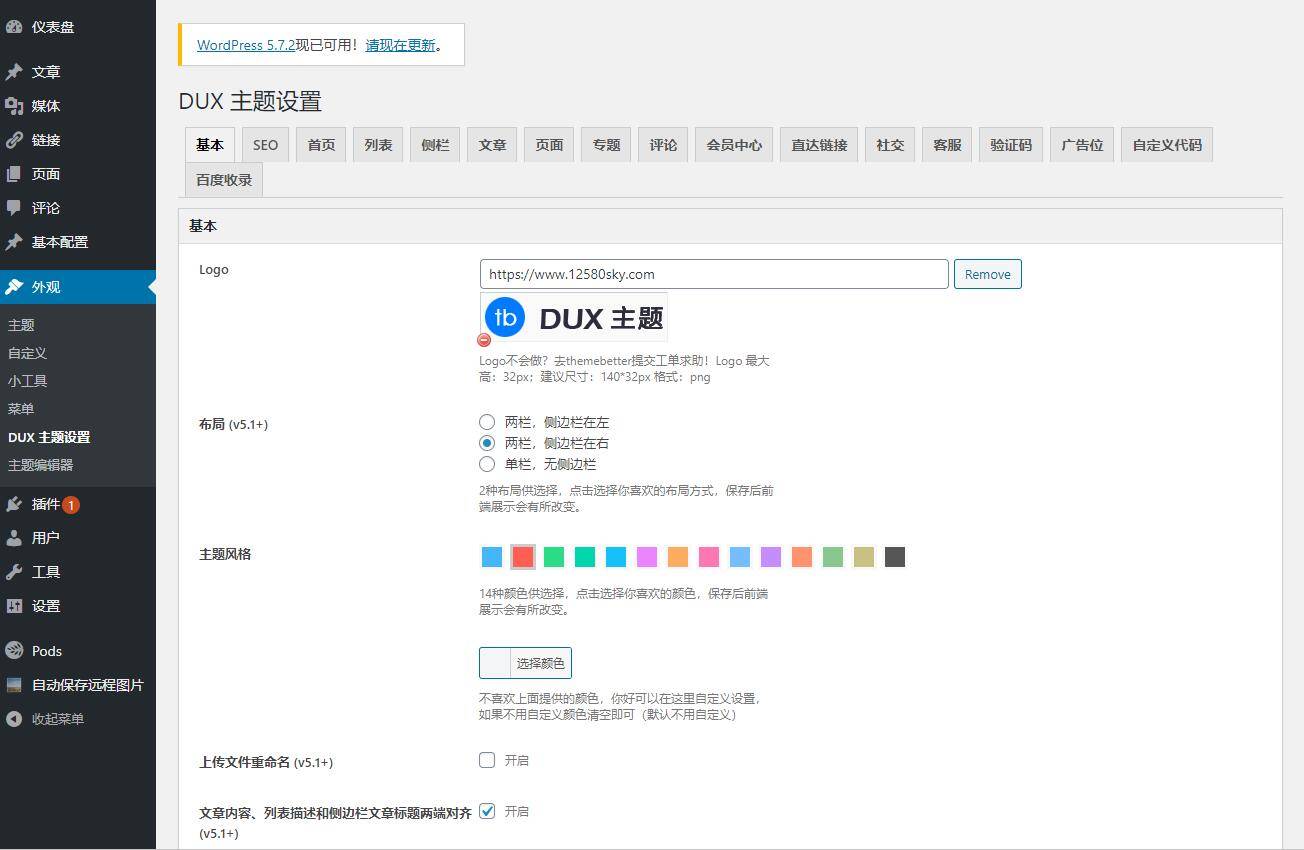Image resolution: width=1304 pixels, height=850 pixels.
Task: Open the 首页 settings tab
Action: [x=321, y=145]
